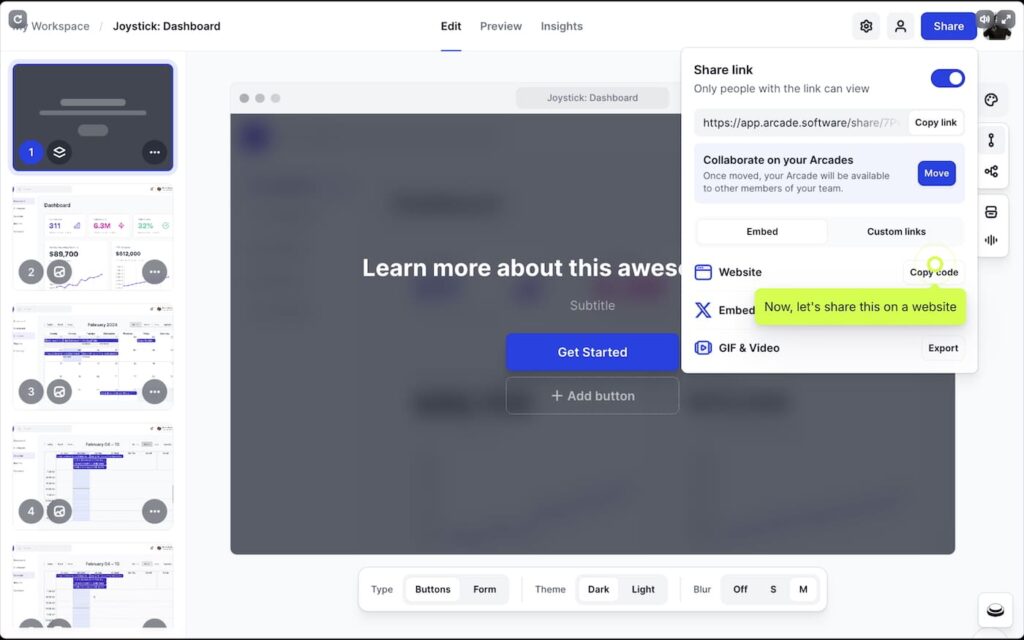Select slide 4 weekly calendar thumbnail
1024x640 pixels.
[93, 476]
